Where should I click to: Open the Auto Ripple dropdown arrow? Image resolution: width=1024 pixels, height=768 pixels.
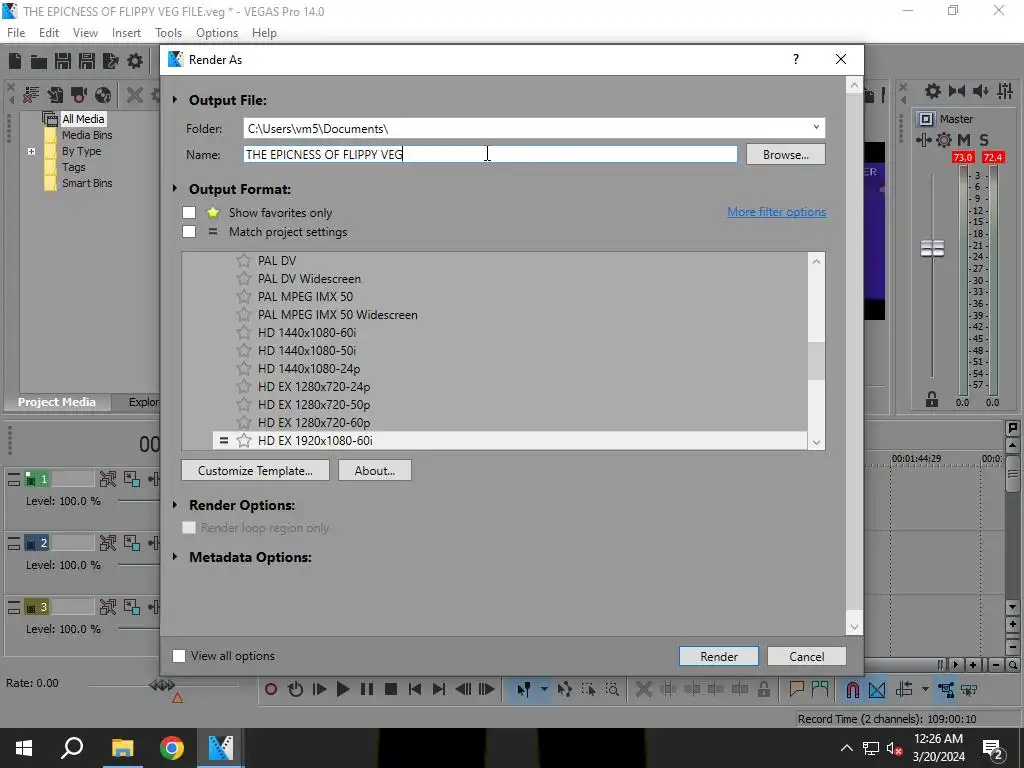[925, 689]
